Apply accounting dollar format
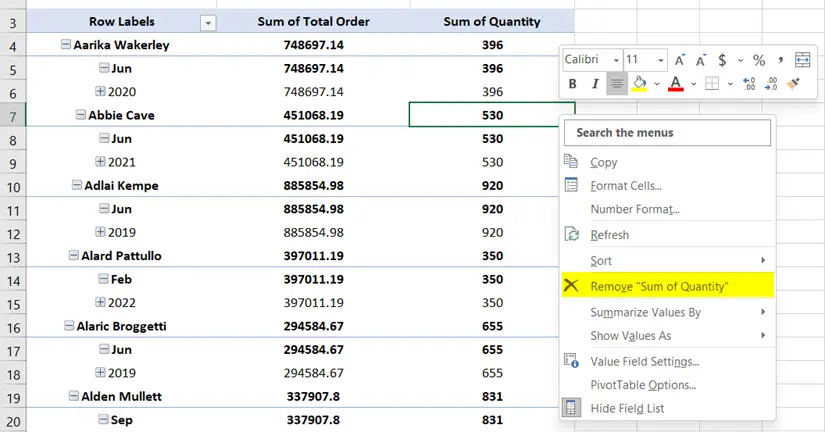Screen dimensions: 825x432 (x=722, y=60)
